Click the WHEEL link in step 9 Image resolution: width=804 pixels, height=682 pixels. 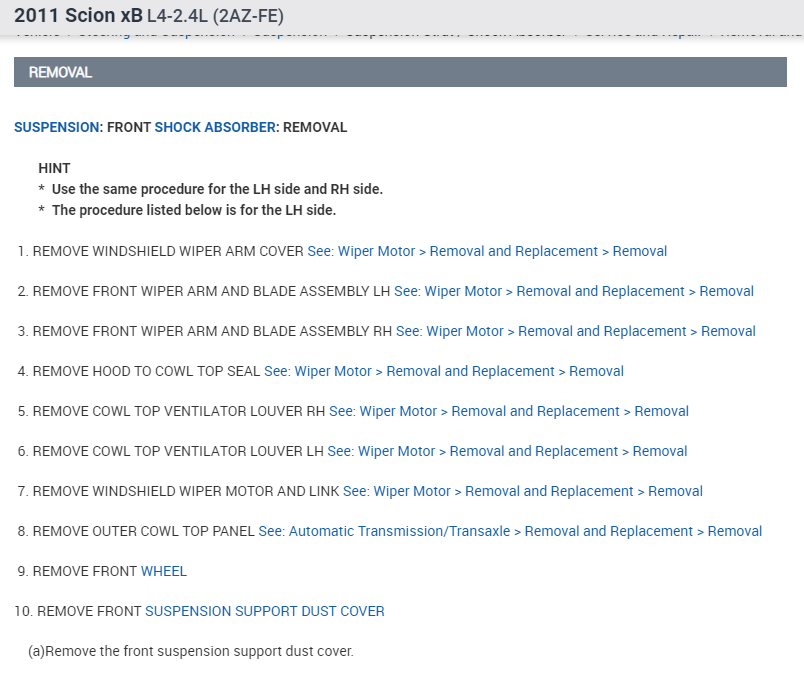tap(164, 571)
